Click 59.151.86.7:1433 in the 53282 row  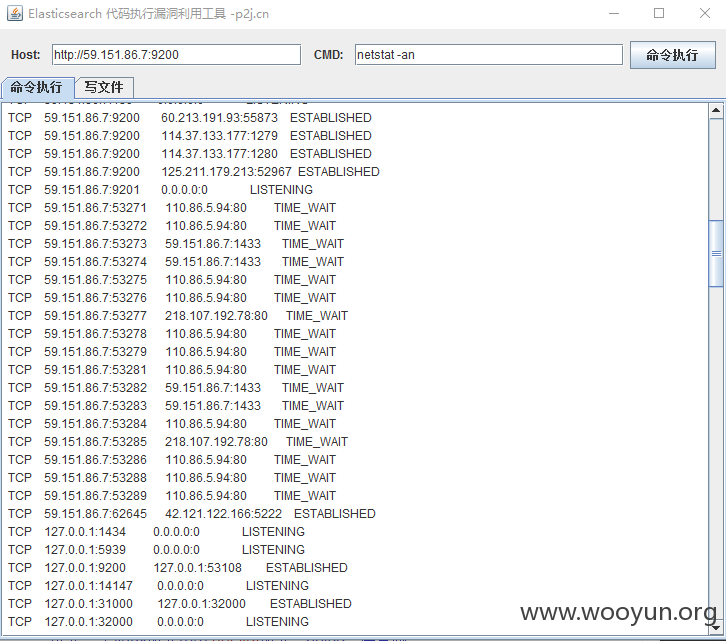[213, 388]
